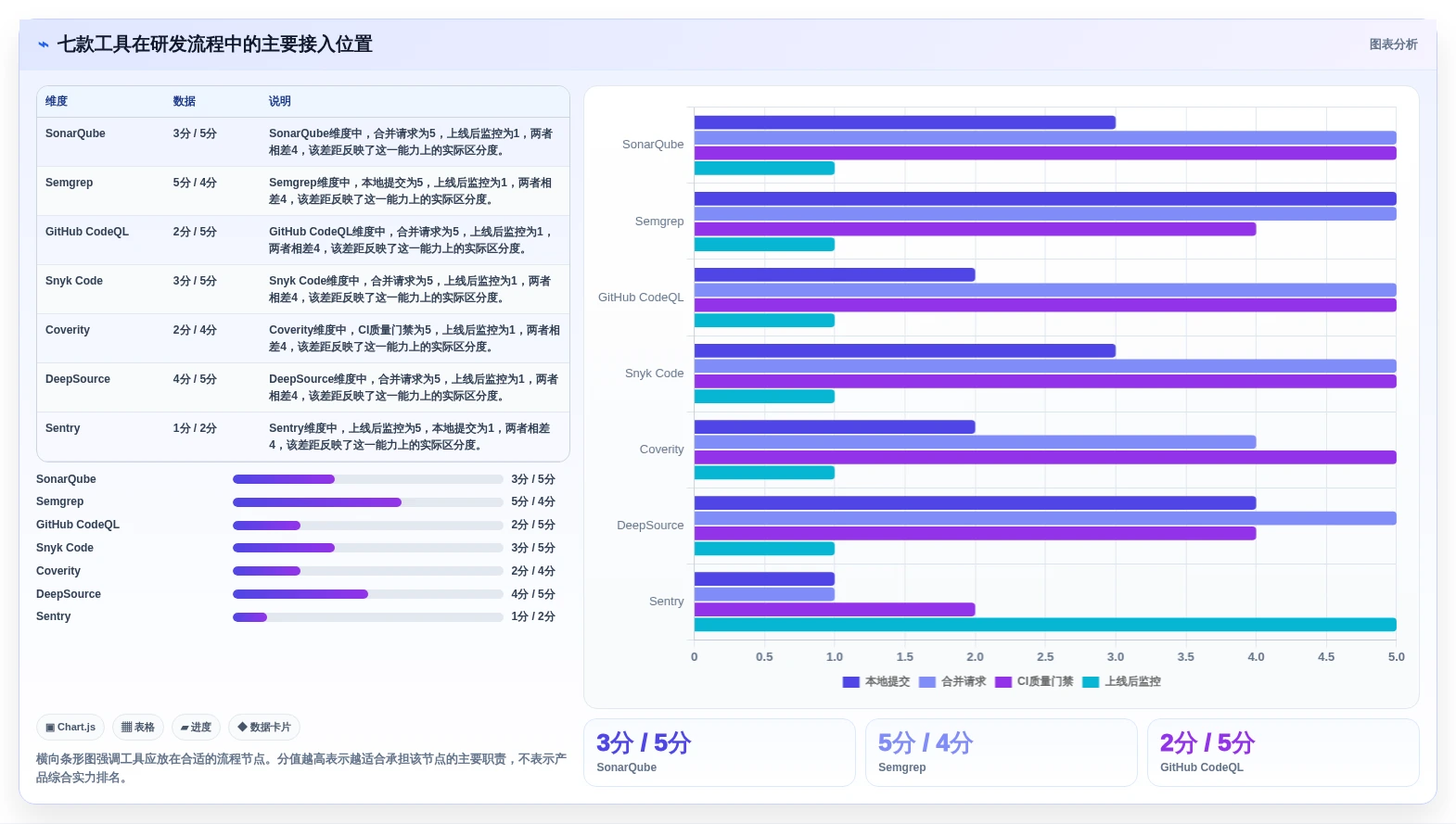Toggle the 合并请求 legend color swatch
Viewport: 1456px width, 824px height.
coord(926,682)
